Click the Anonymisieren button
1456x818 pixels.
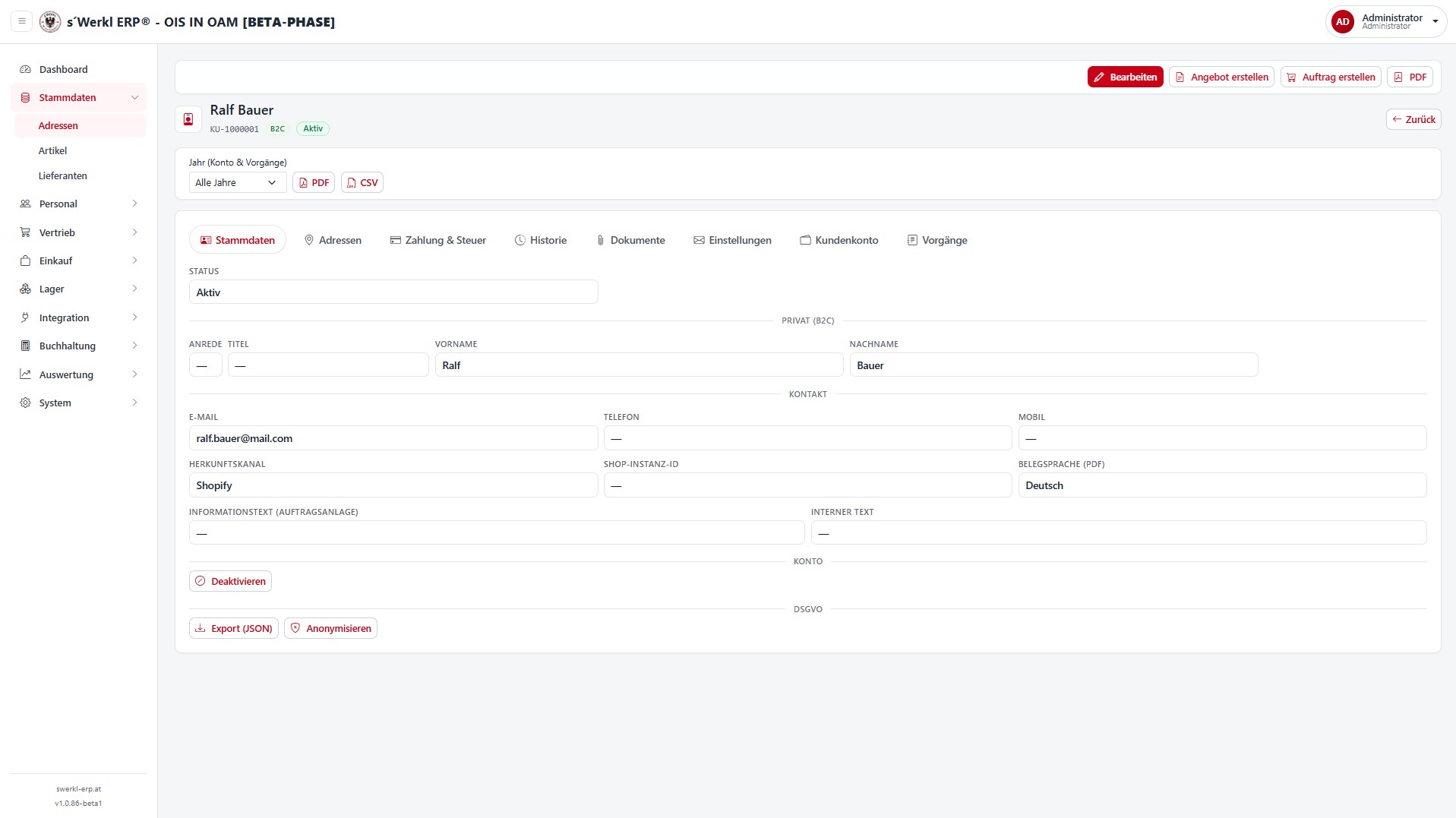click(330, 628)
